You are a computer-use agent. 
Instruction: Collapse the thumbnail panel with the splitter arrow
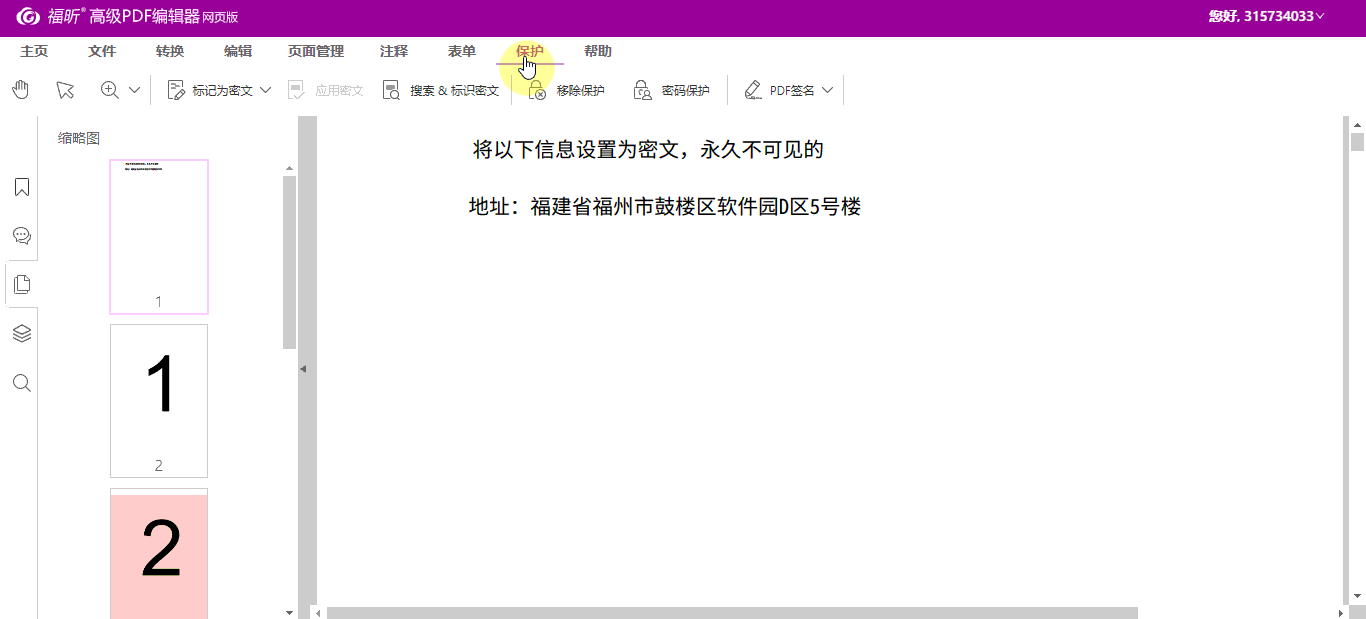click(303, 369)
